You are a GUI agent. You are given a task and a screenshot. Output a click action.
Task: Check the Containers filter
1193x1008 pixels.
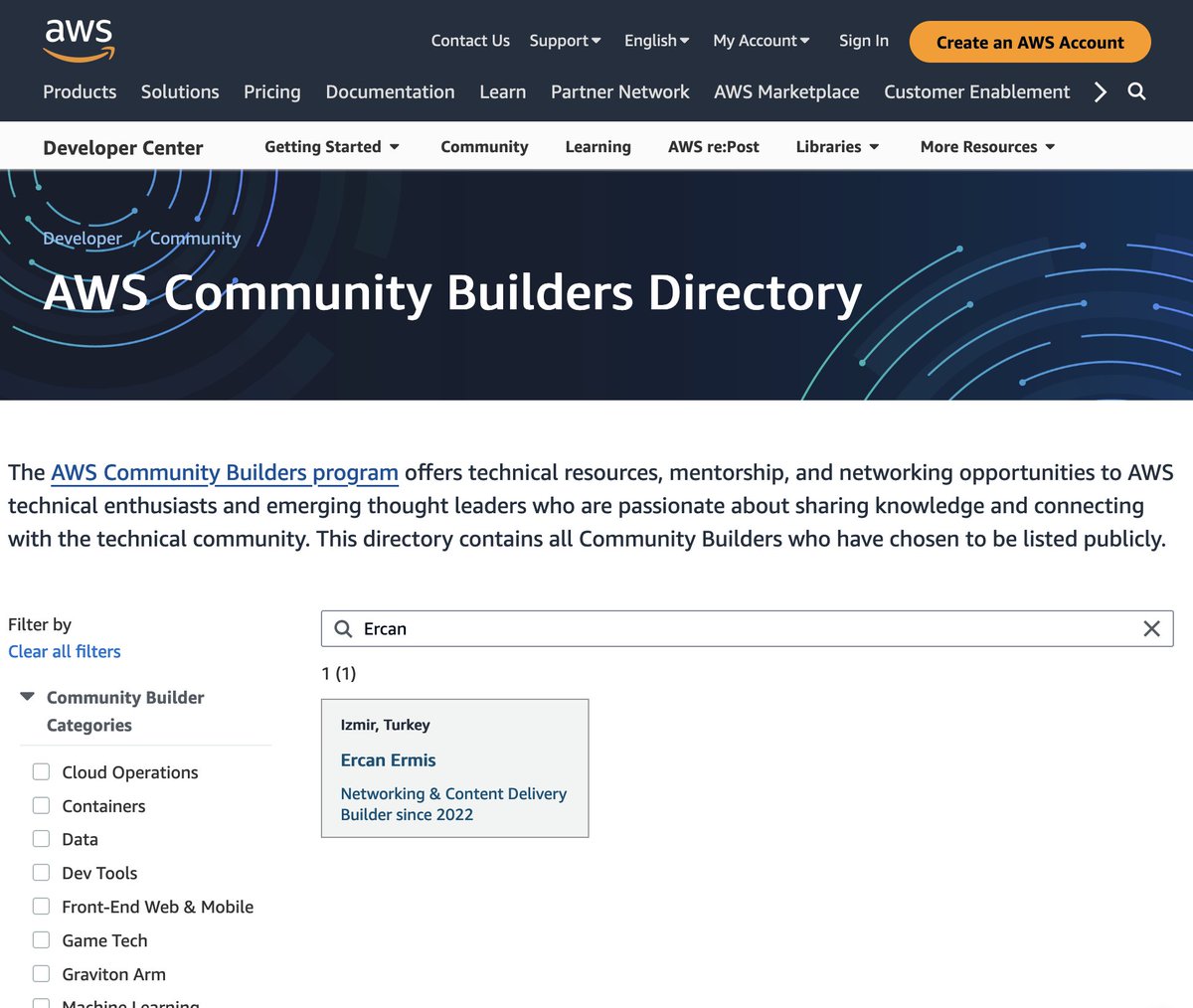(41, 805)
